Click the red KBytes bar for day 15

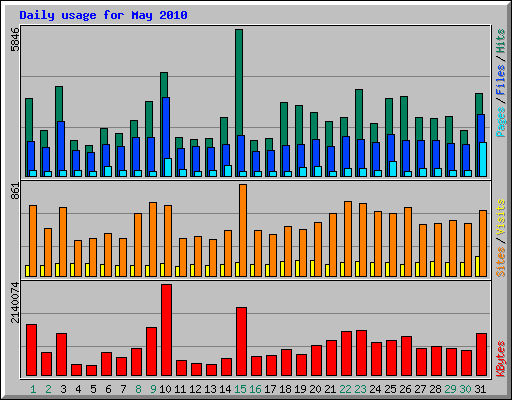241,342
